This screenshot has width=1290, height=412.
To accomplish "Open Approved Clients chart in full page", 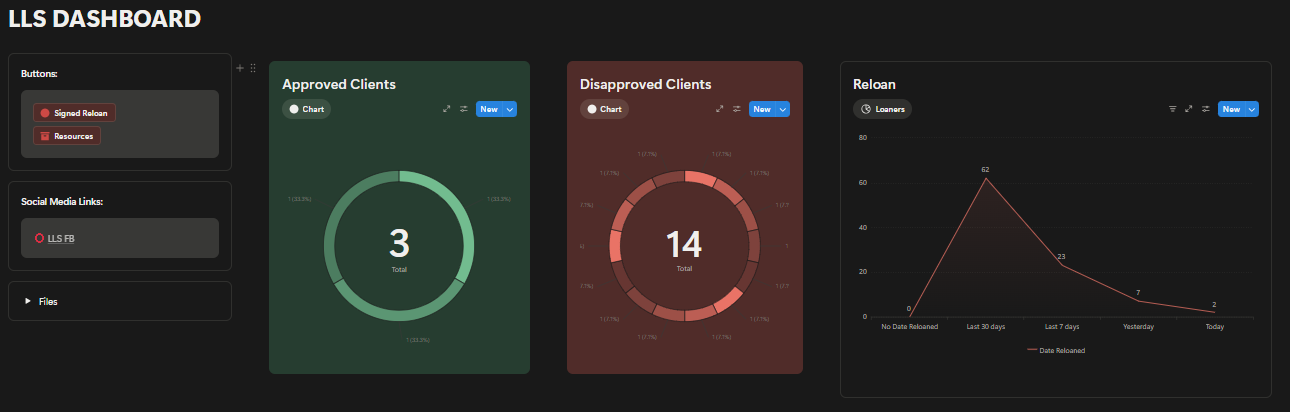I will (x=447, y=109).
